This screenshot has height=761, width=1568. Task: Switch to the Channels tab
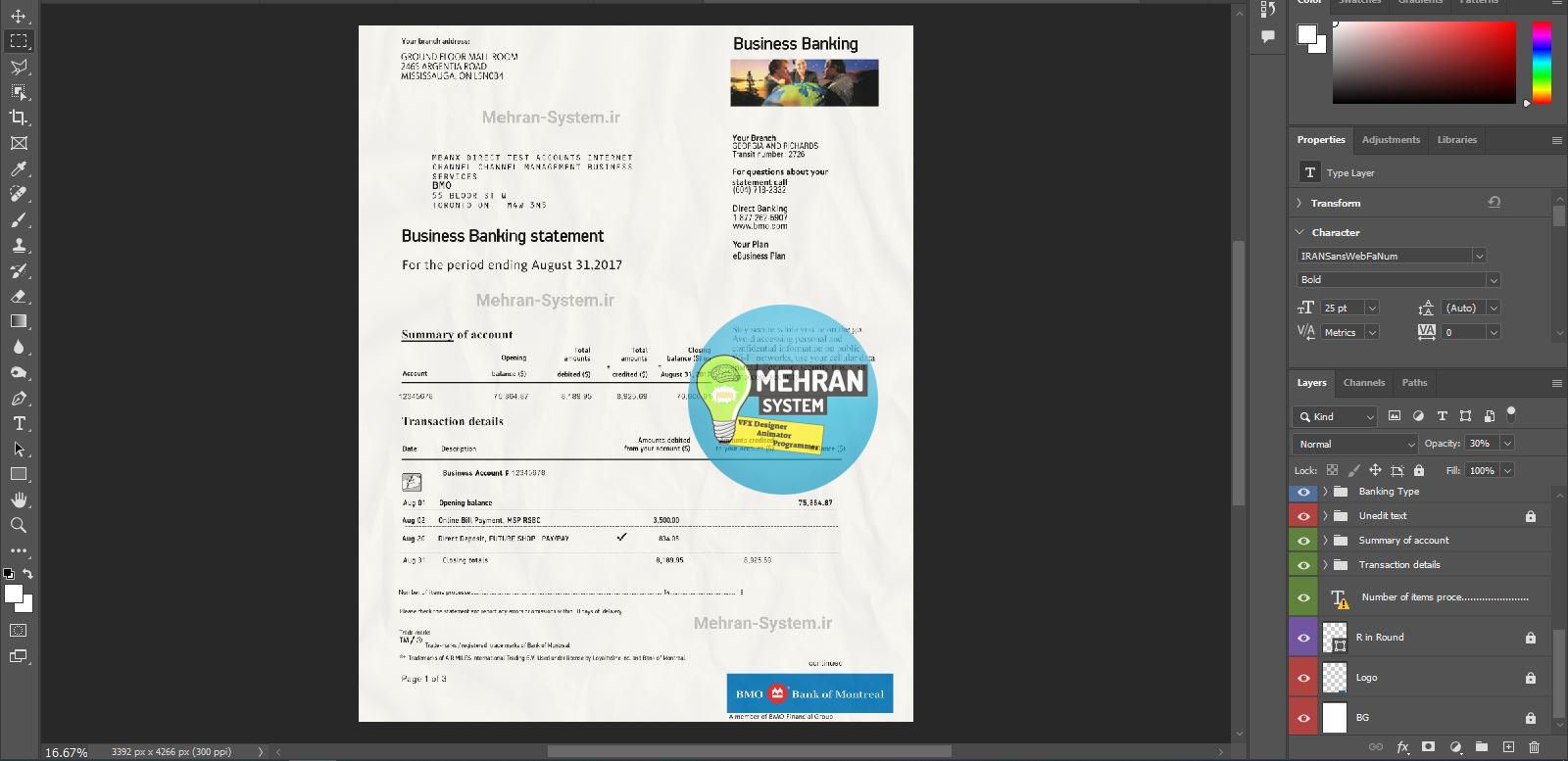point(1363,383)
